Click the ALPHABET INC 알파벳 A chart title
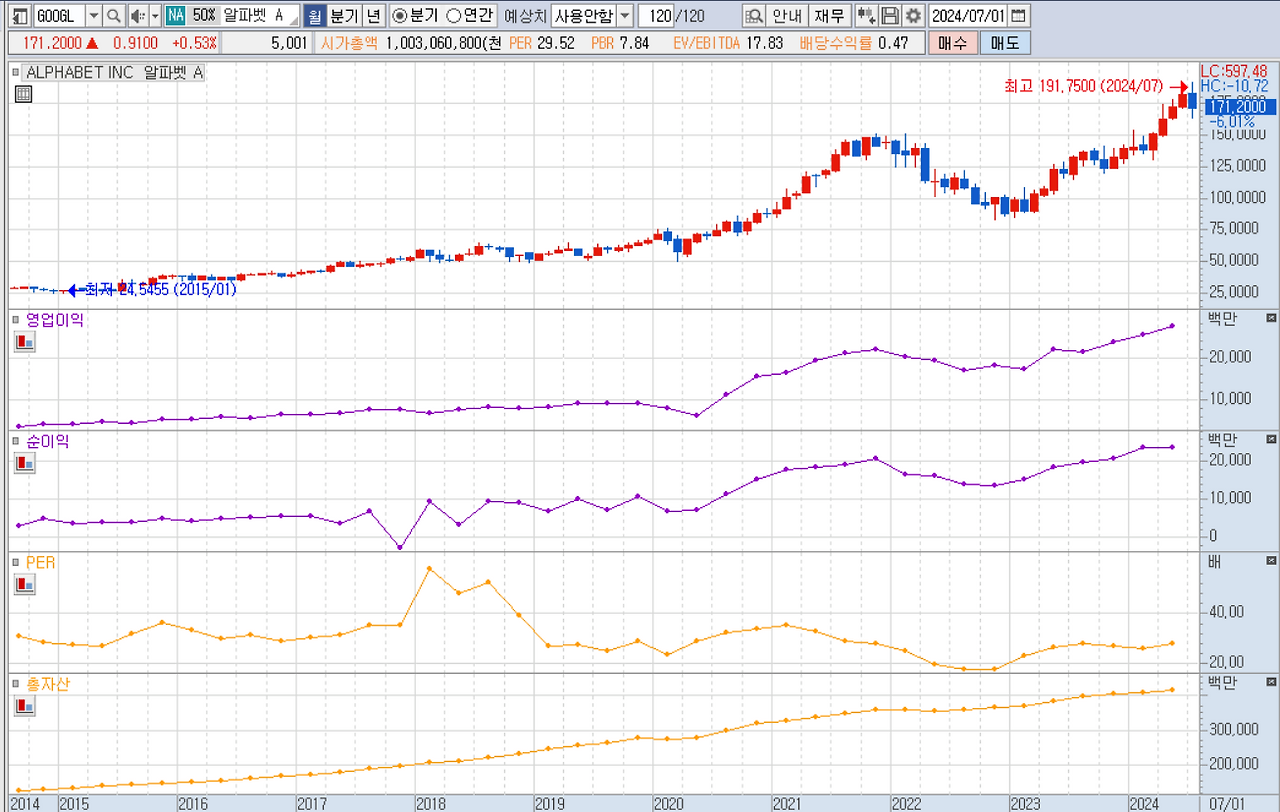The height and width of the screenshot is (812, 1280). click(x=114, y=72)
